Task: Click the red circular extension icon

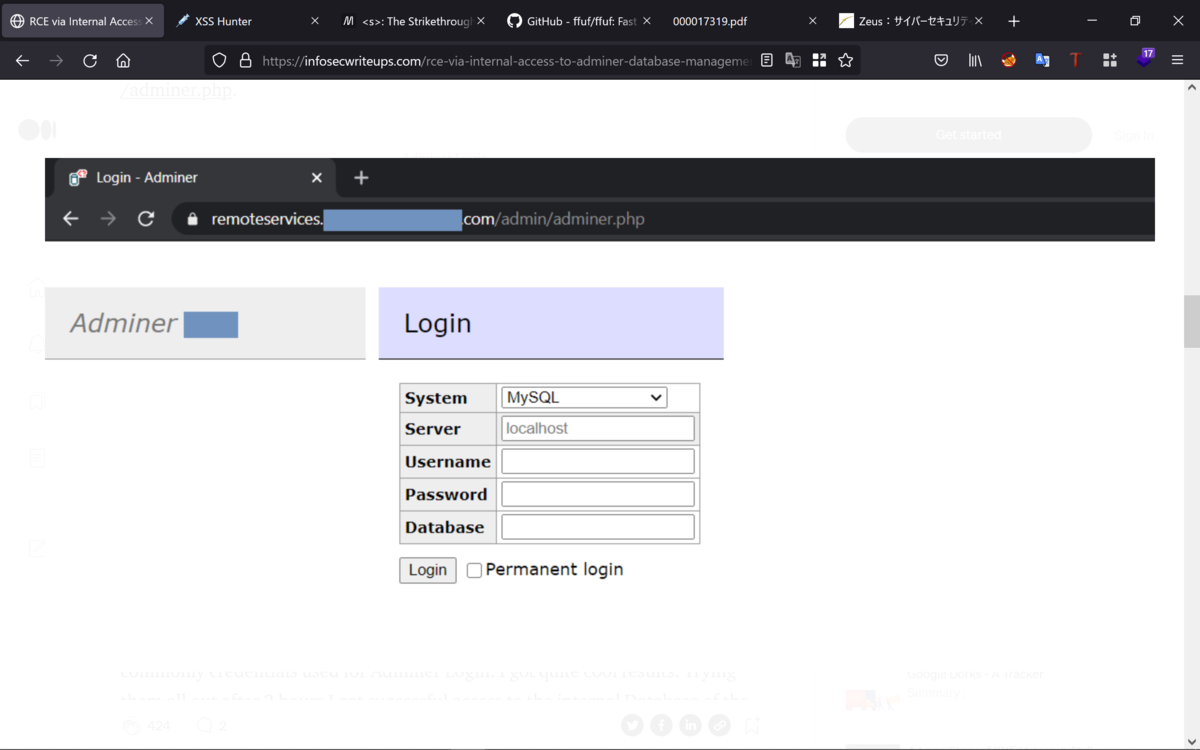Action: click(1009, 61)
